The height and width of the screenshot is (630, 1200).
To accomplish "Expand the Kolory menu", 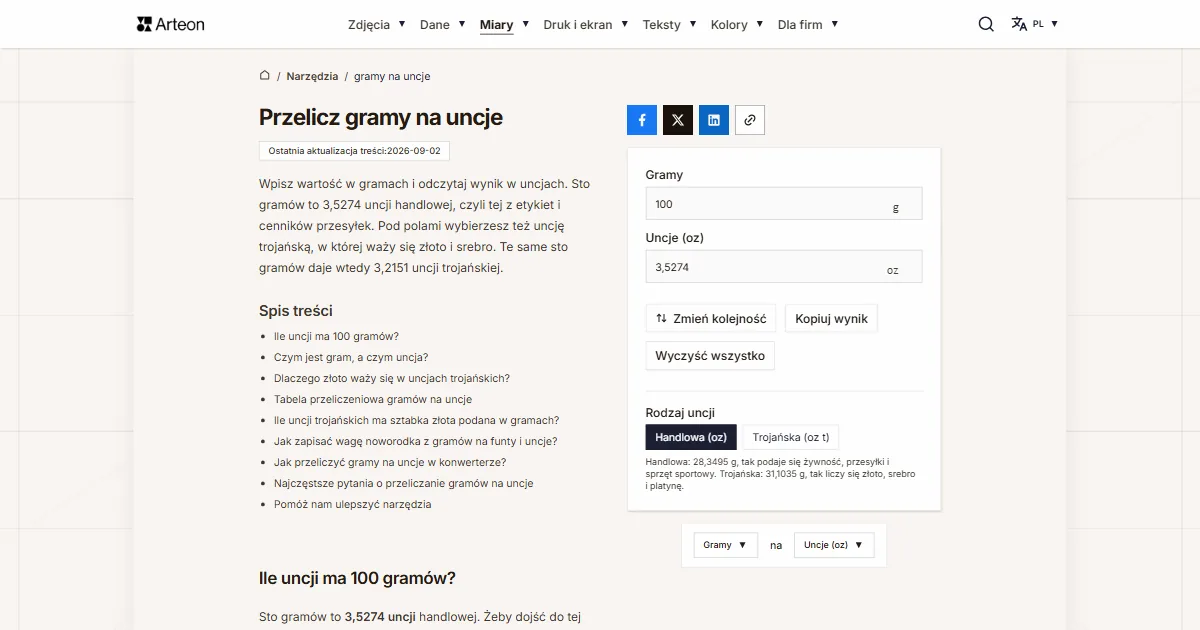I will click(x=737, y=24).
